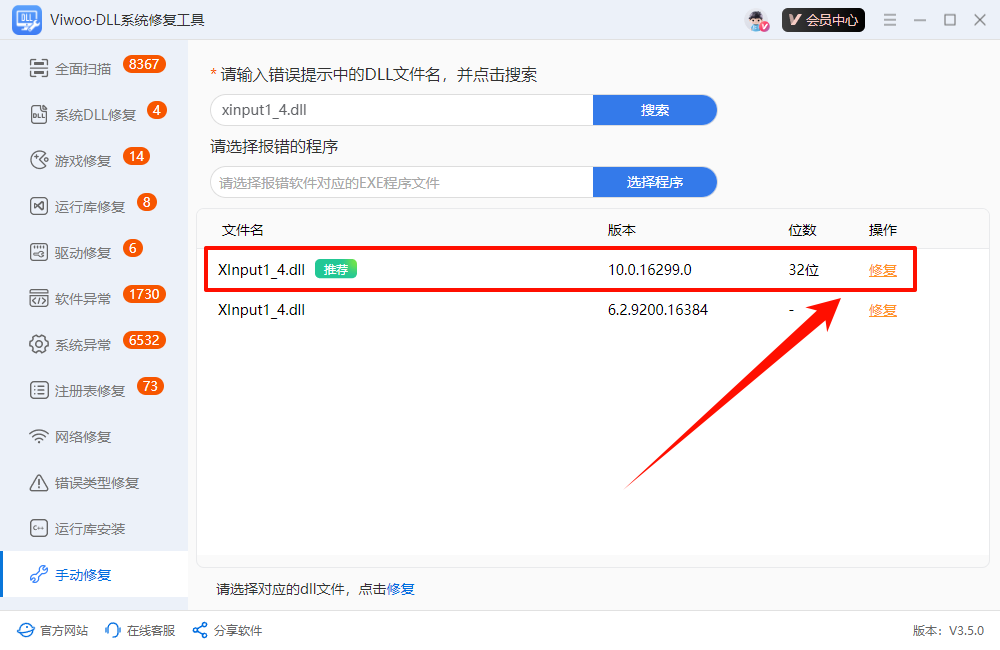The height and width of the screenshot is (650, 1000).
Task: Open the member center (会员中心) button
Action: coord(823,20)
